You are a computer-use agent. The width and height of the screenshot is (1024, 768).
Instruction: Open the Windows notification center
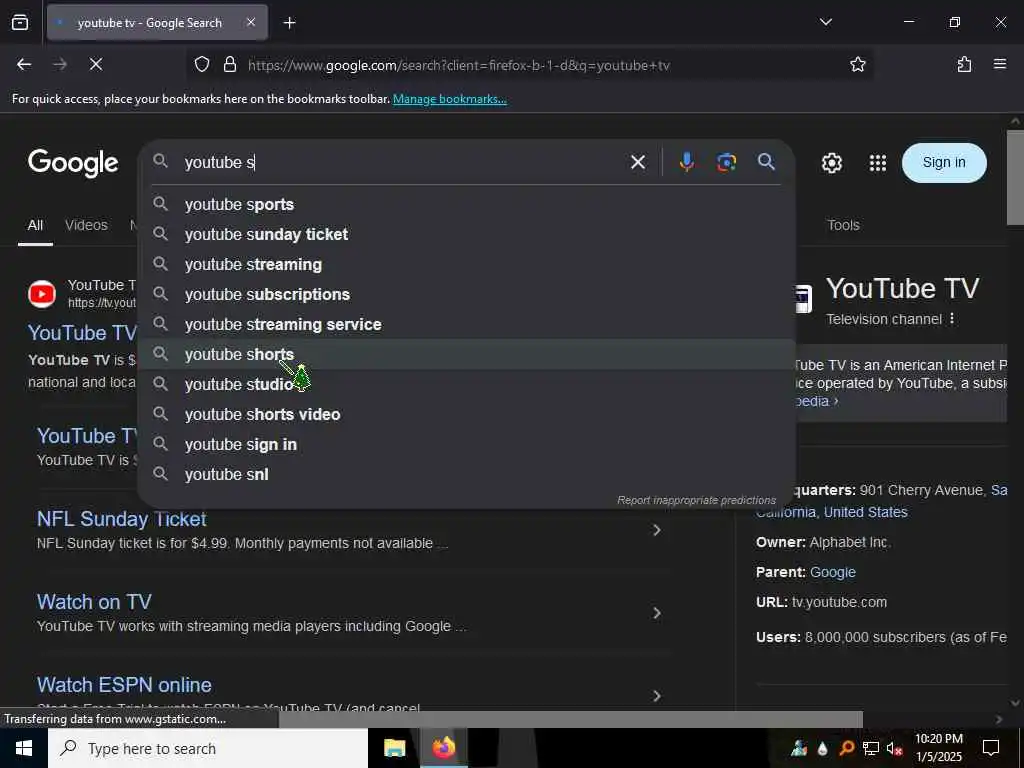991,748
